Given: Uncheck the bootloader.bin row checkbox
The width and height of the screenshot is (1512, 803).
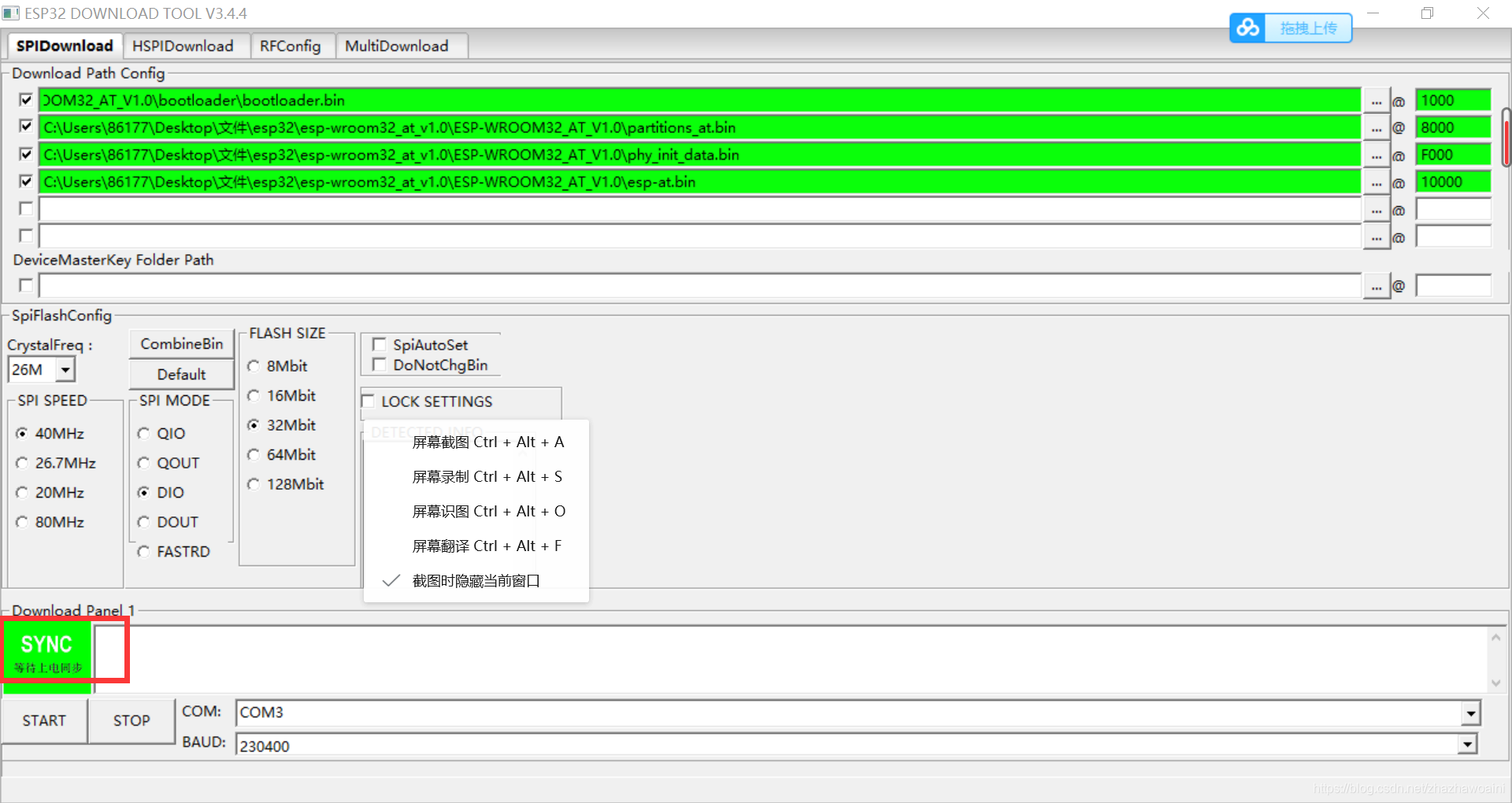Looking at the screenshot, I should (26, 100).
